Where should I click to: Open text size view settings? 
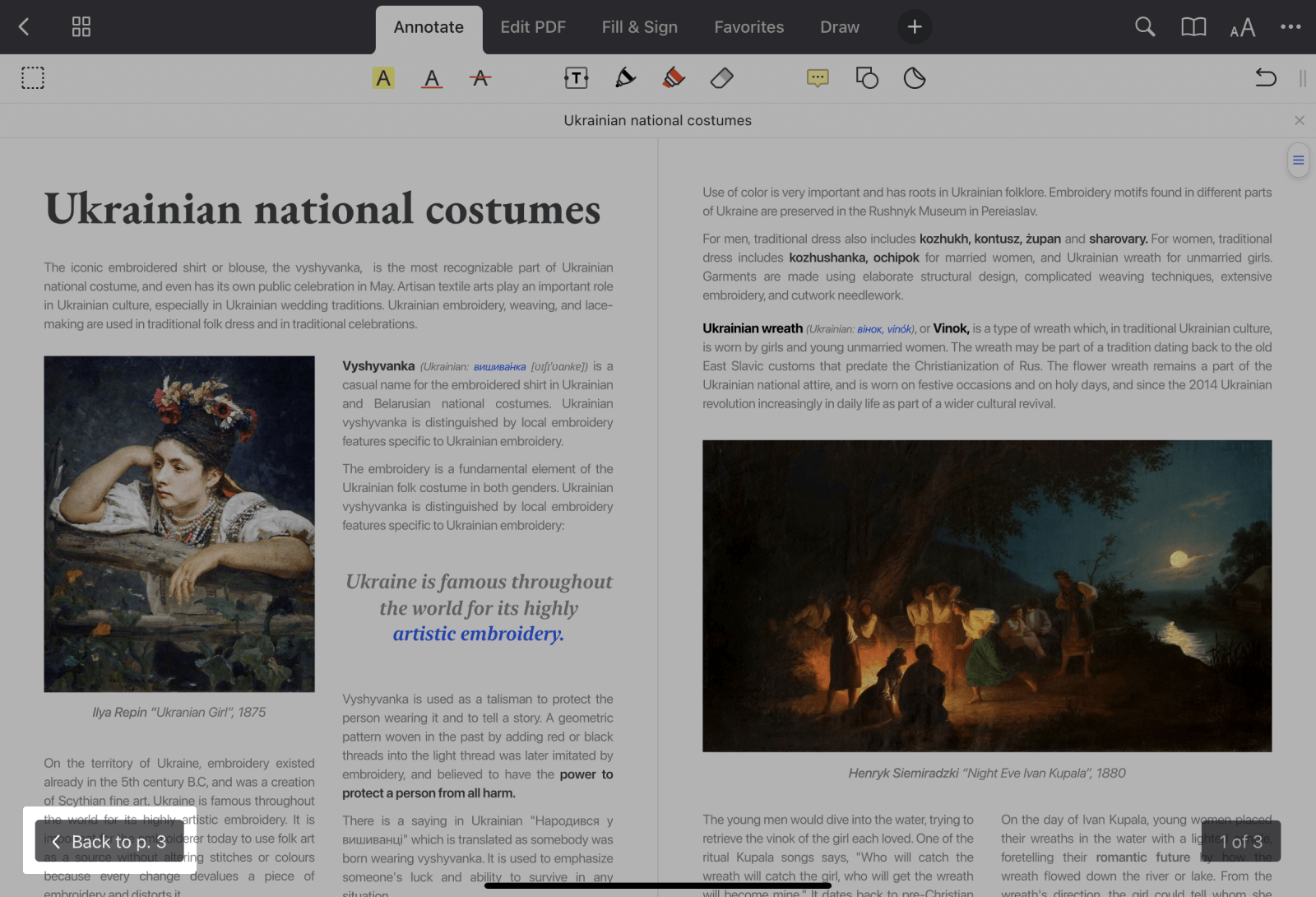[1243, 28]
